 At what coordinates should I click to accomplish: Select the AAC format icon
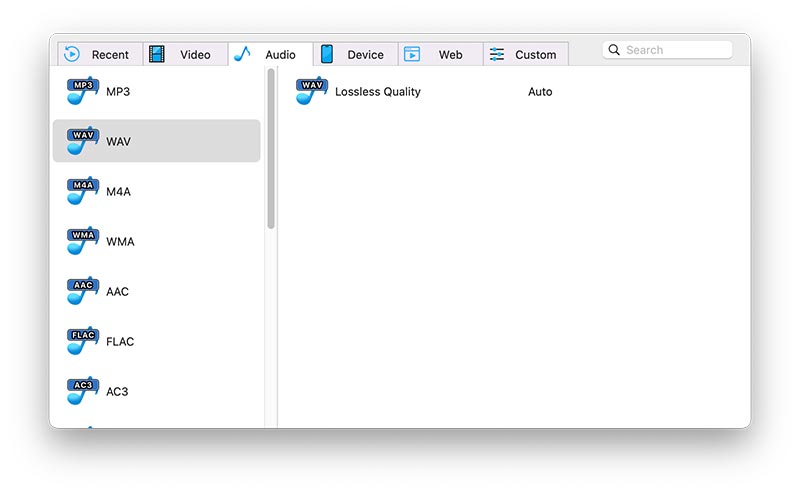coord(83,291)
